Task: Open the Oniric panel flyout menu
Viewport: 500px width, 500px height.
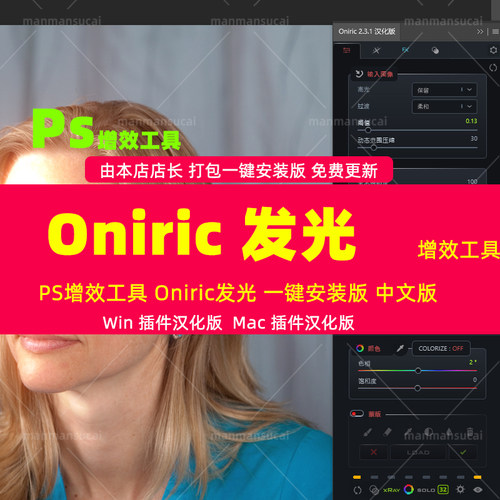Action: [495, 32]
